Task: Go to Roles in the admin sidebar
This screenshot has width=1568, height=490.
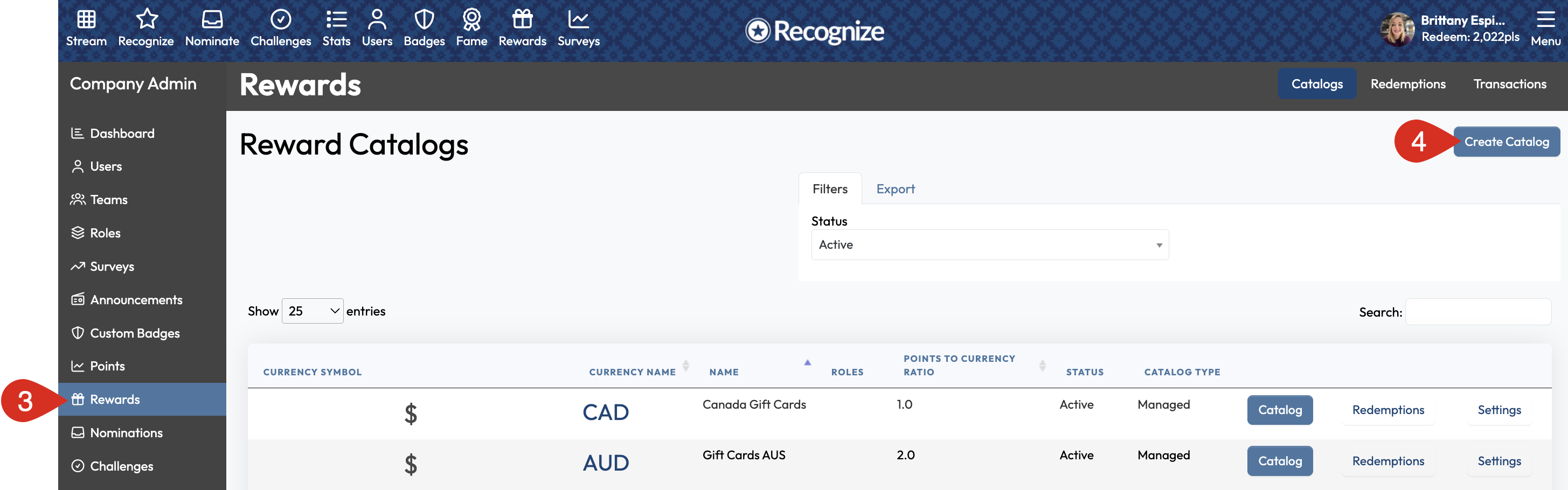Action: (105, 233)
